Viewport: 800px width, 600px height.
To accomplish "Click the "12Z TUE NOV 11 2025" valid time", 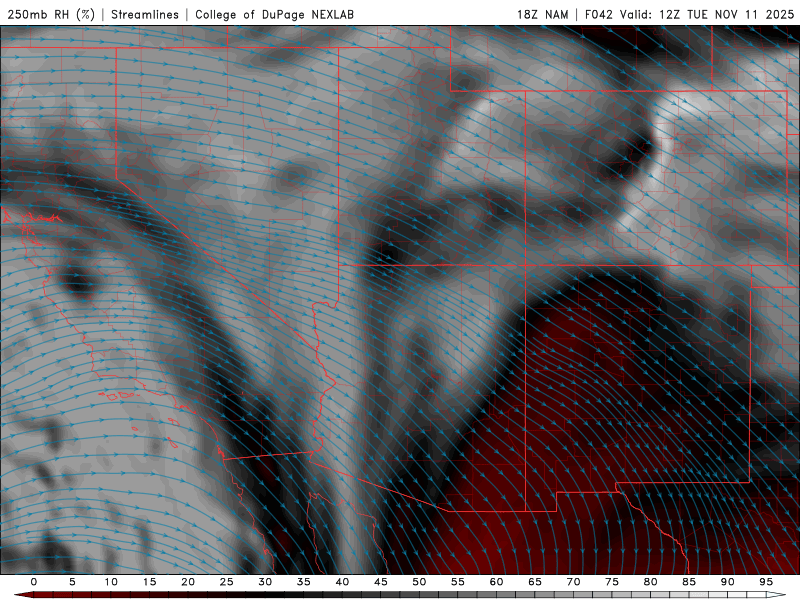I will pyautogui.click(x=727, y=14).
